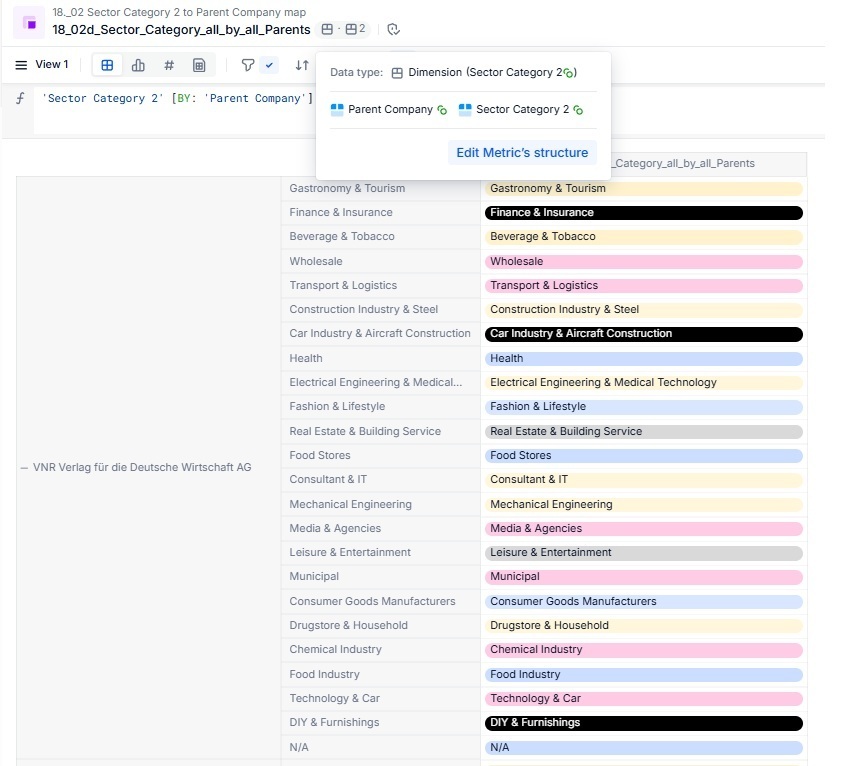Click the 'Consumer Goods Manufacturers' row label

(x=372, y=601)
